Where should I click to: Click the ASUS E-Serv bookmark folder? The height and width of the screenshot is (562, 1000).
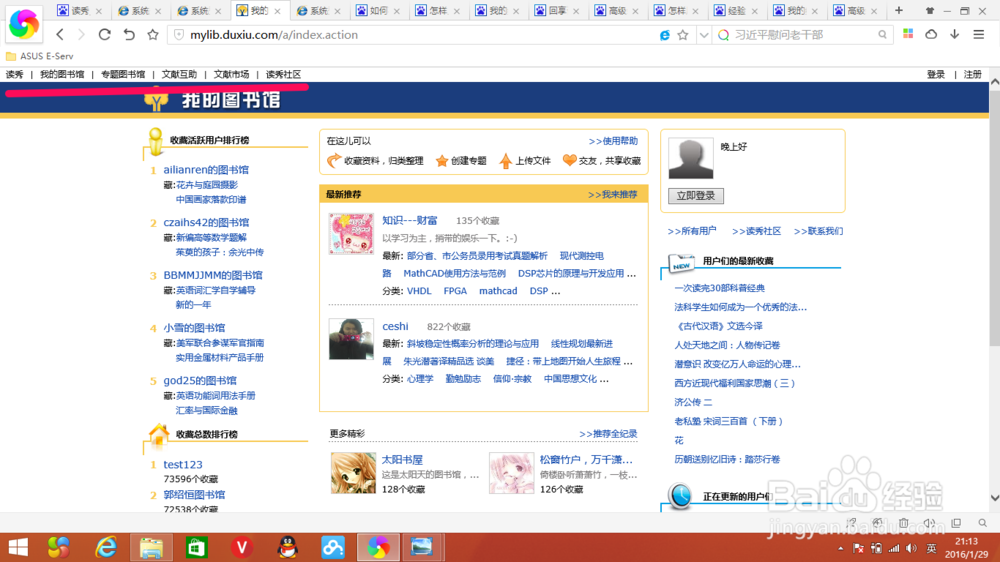[x=40, y=56]
